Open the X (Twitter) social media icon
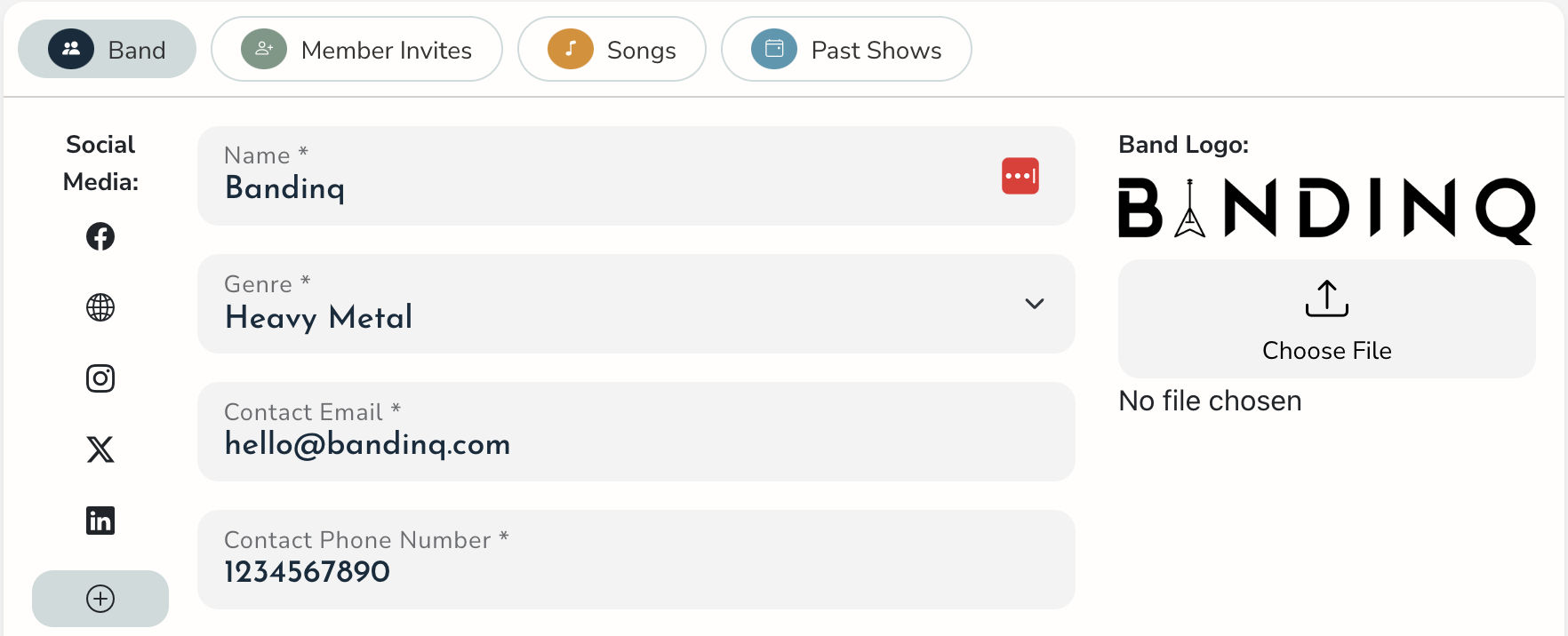The height and width of the screenshot is (636, 1568). [100, 449]
